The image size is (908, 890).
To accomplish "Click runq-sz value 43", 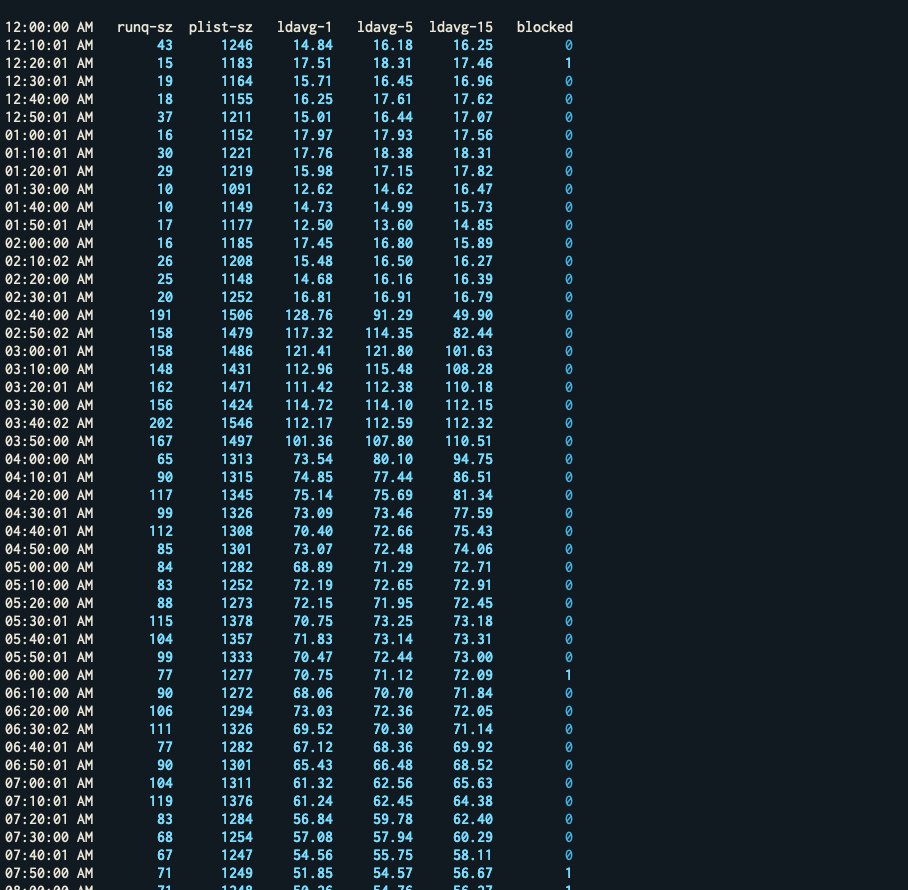I will coord(165,45).
